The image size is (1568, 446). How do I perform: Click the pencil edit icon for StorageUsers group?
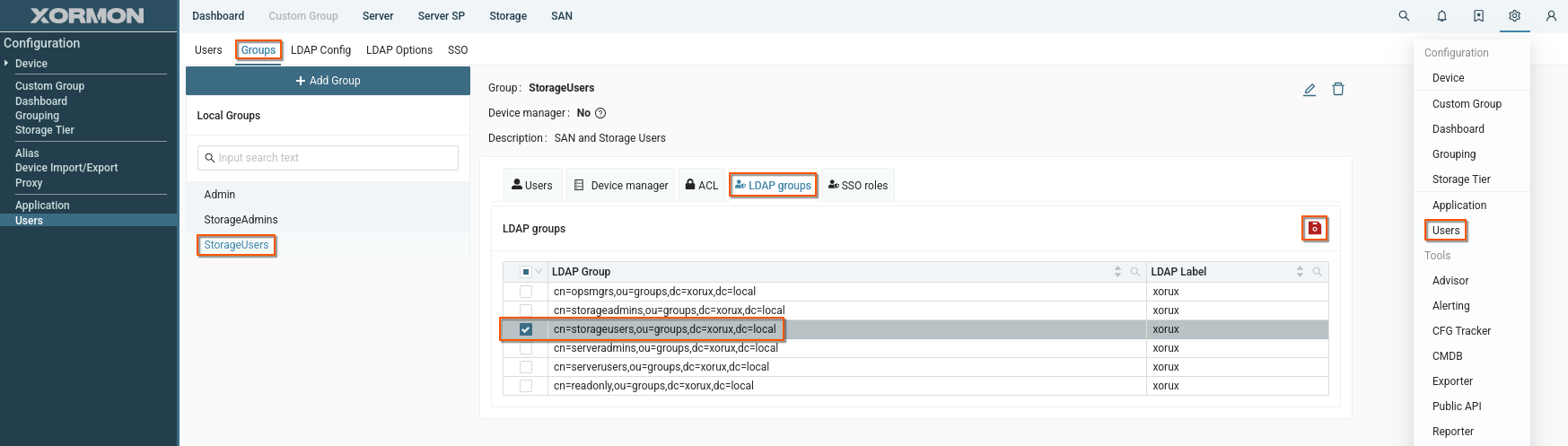[1310, 90]
